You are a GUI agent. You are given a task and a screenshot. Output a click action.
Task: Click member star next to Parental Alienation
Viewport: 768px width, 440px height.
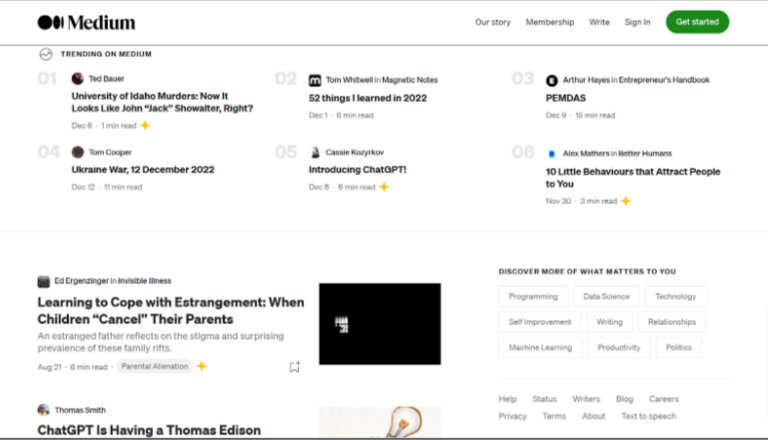click(202, 366)
